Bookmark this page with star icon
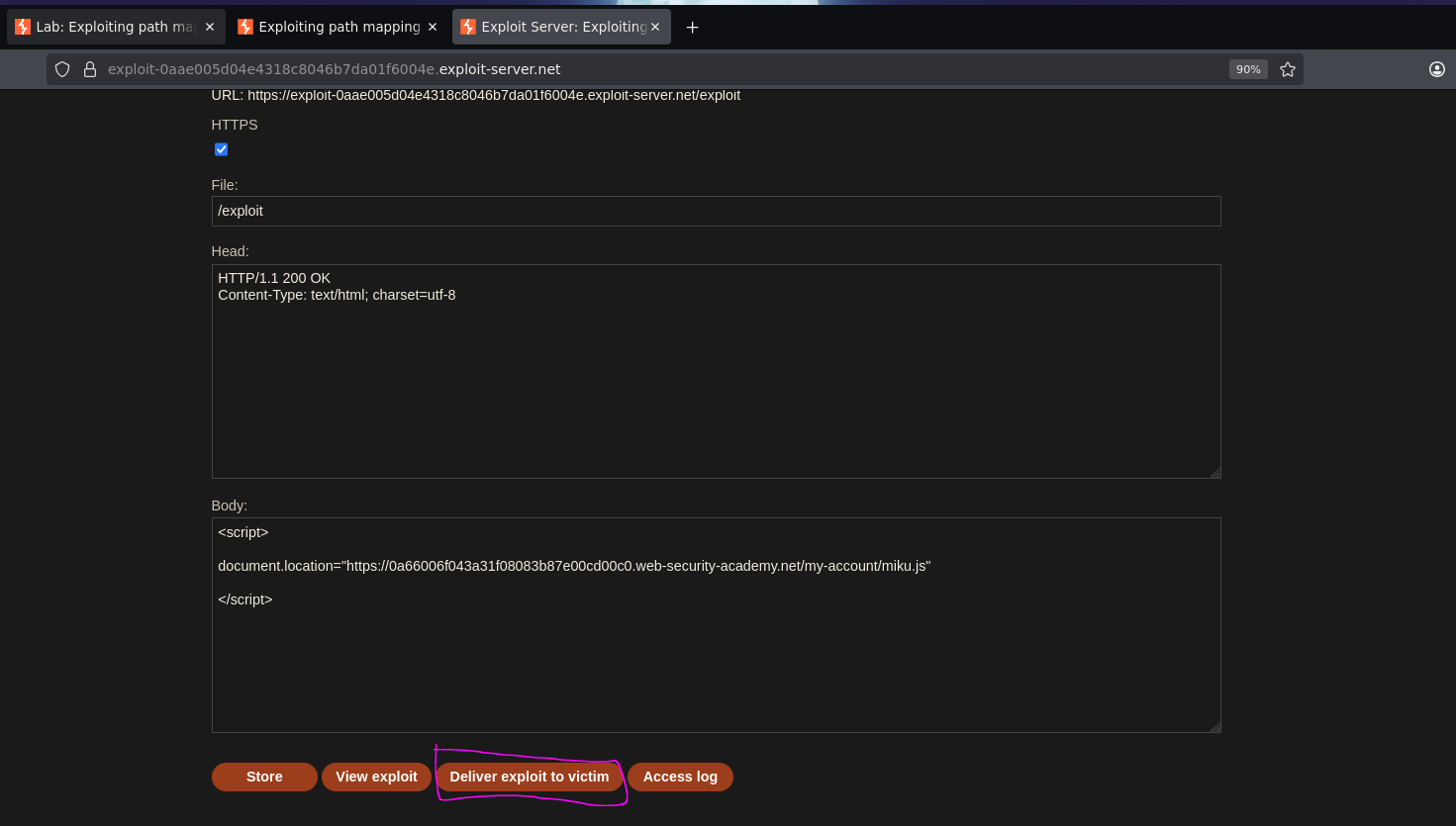The image size is (1456, 826). coord(1288,69)
